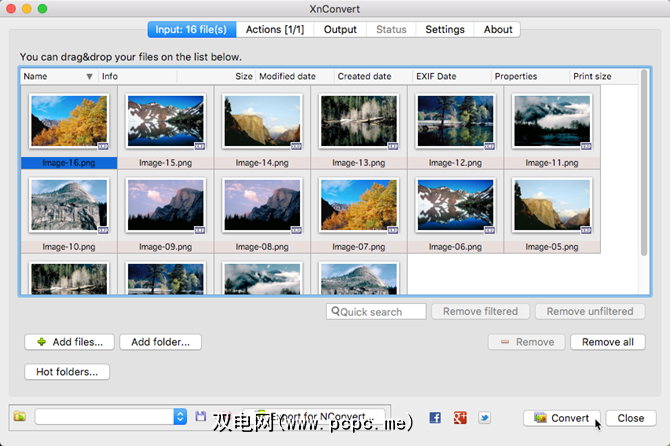Click the Print size column header
The image size is (670, 446).
click(604, 76)
